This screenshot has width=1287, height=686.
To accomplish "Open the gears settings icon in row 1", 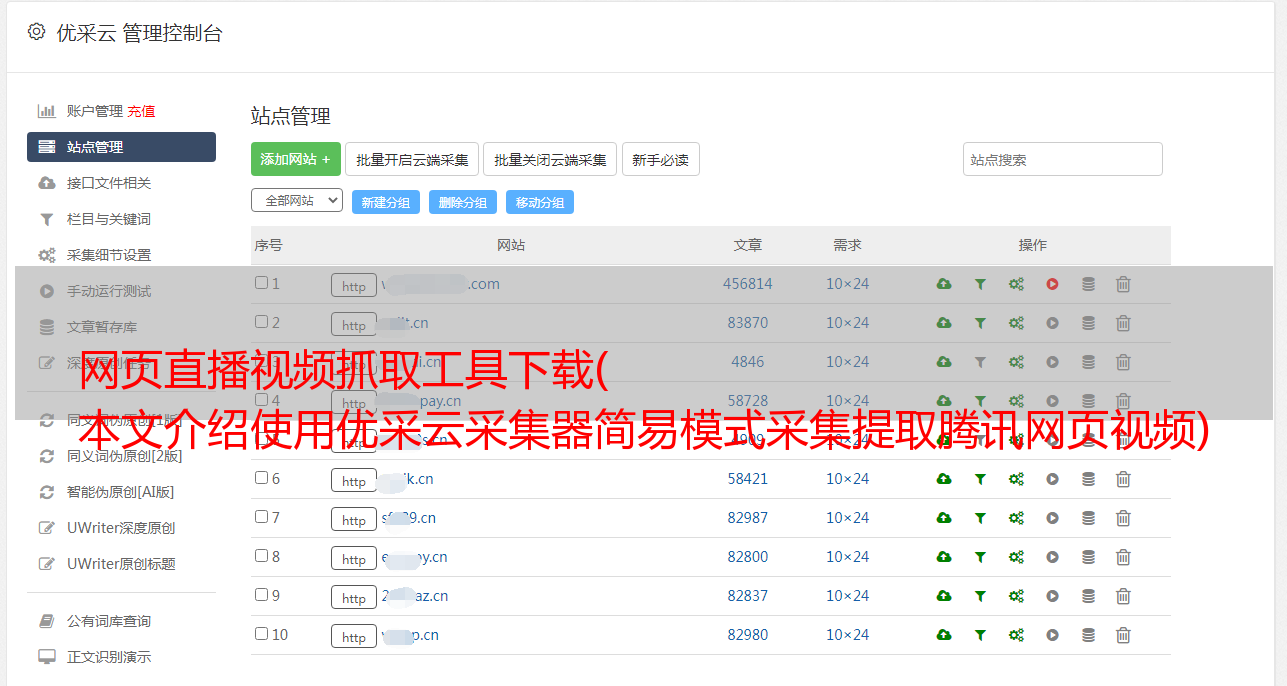I will click(1016, 284).
